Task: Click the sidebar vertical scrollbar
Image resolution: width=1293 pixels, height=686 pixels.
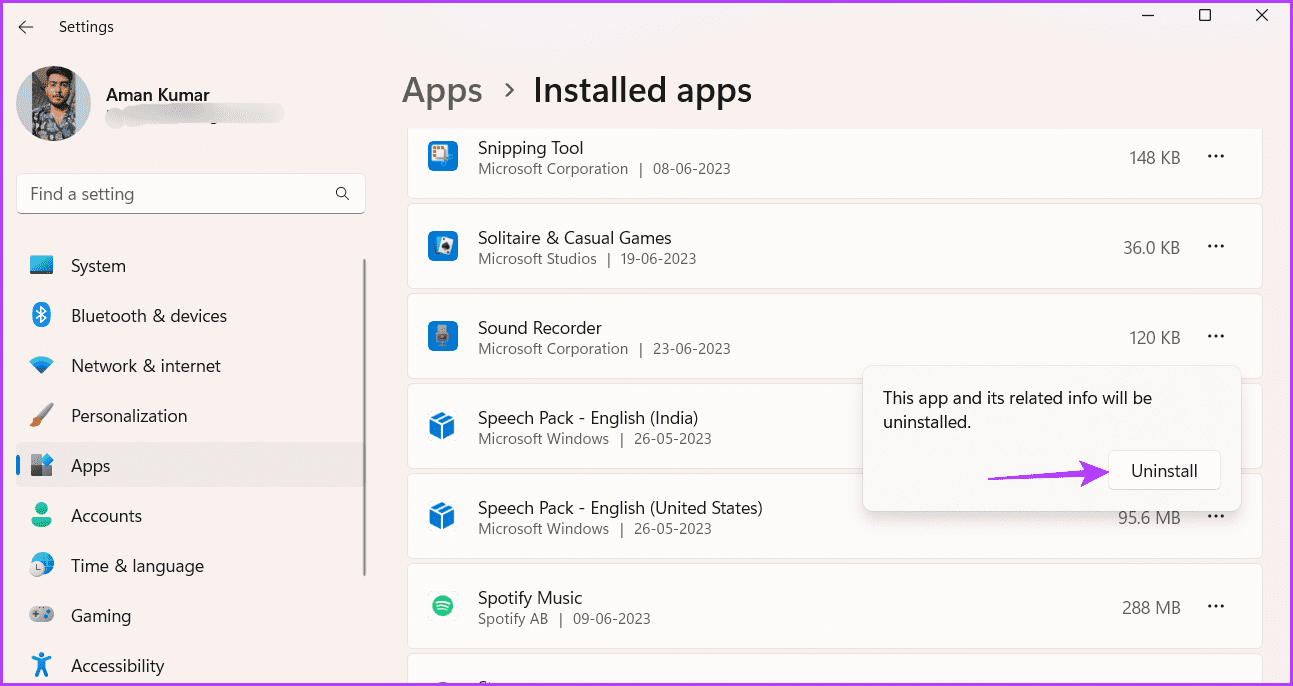Action: [364, 417]
